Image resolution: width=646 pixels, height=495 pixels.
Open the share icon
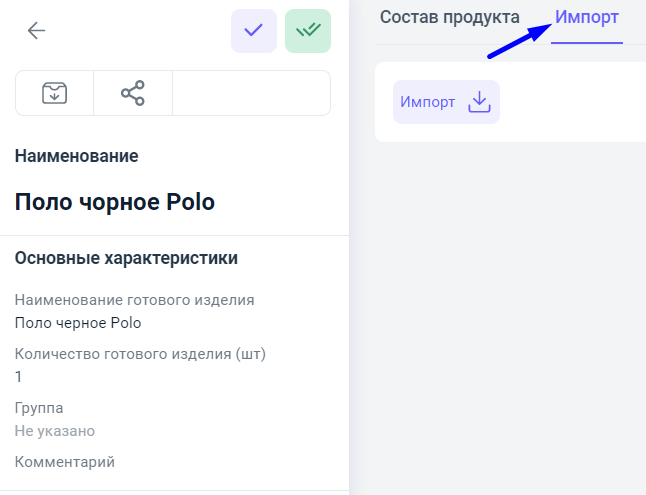(133, 93)
